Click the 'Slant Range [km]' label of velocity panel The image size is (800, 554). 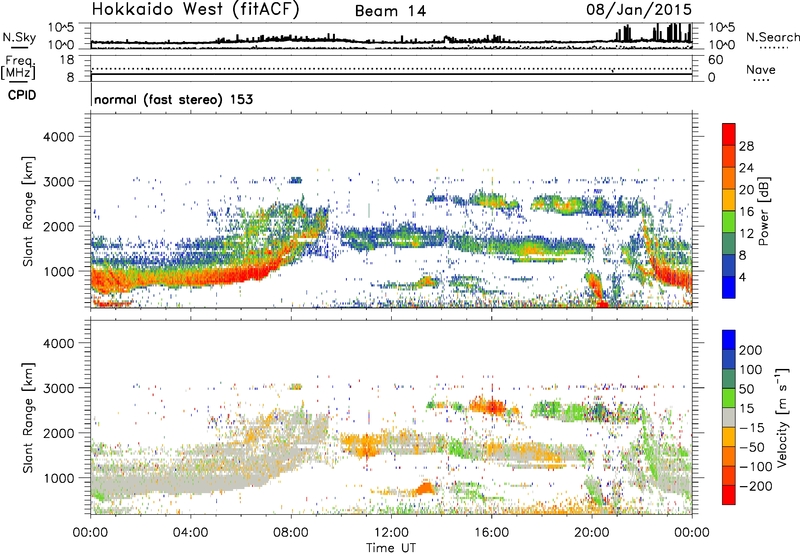click(28, 418)
